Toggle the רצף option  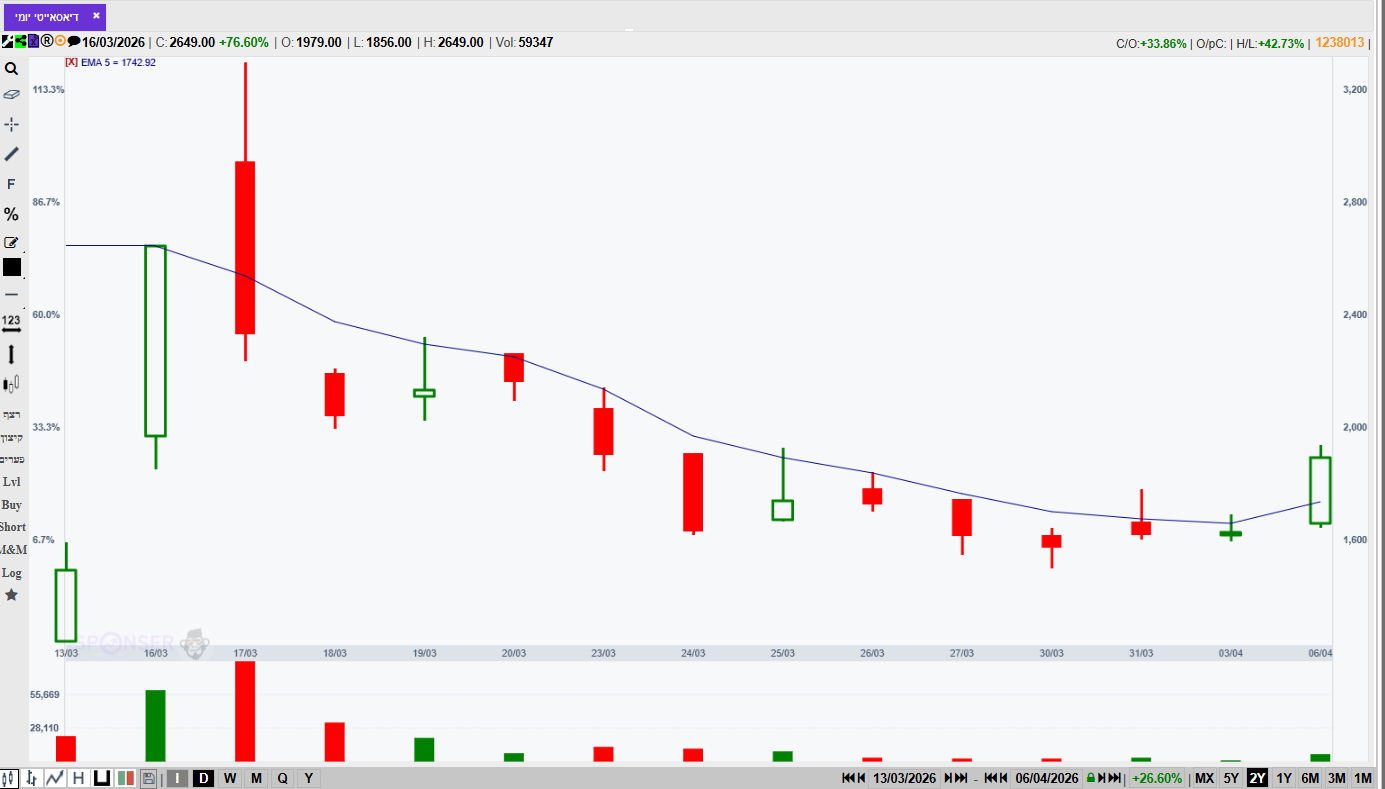(11, 415)
